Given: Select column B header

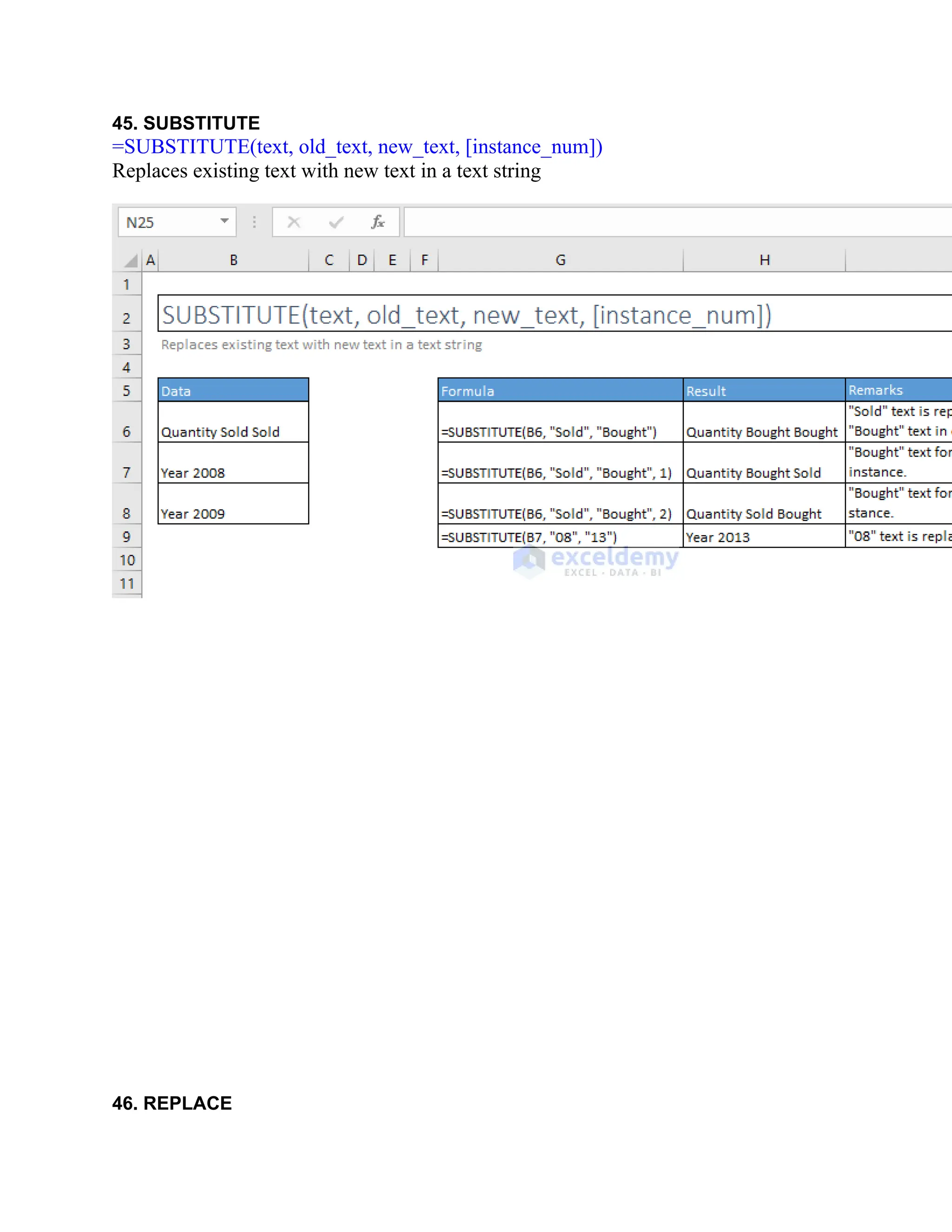Looking at the screenshot, I should click(x=233, y=260).
